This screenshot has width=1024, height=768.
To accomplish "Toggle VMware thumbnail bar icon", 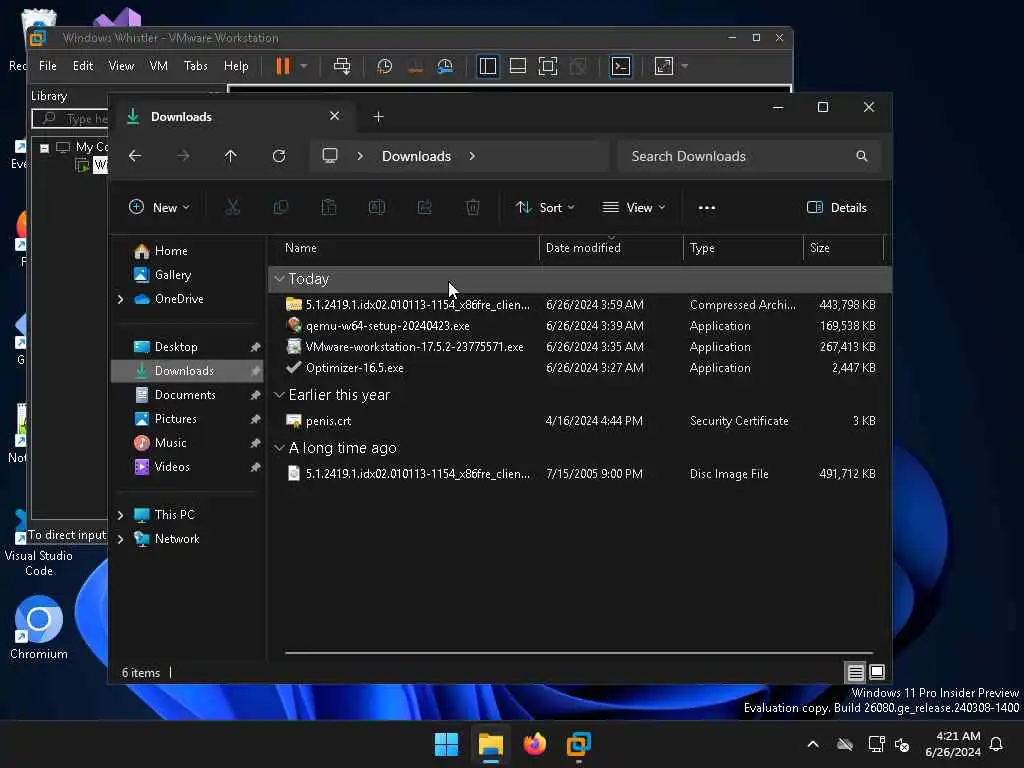I will pyautogui.click(x=518, y=66).
